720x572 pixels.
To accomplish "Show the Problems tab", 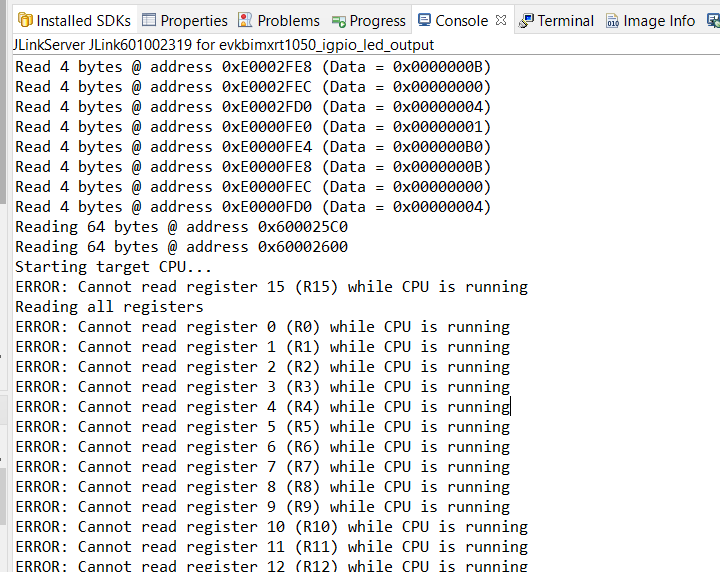I will pyautogui.click(x=288, y=20).
